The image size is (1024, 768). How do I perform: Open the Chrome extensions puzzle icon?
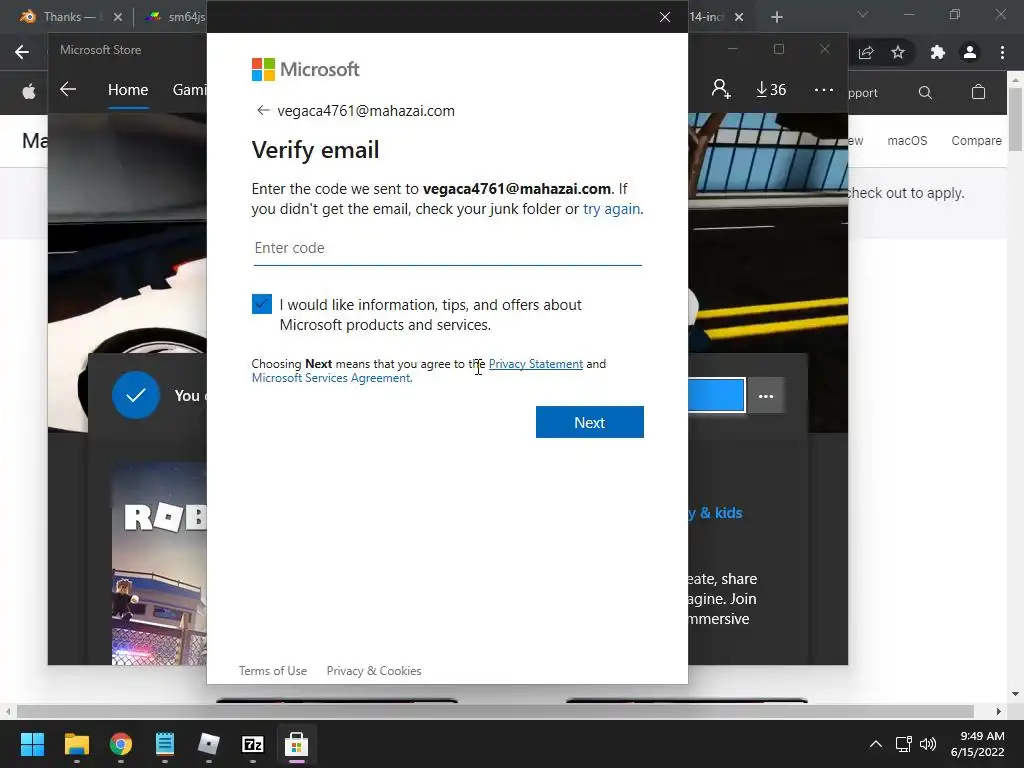(x=938, y=52)
